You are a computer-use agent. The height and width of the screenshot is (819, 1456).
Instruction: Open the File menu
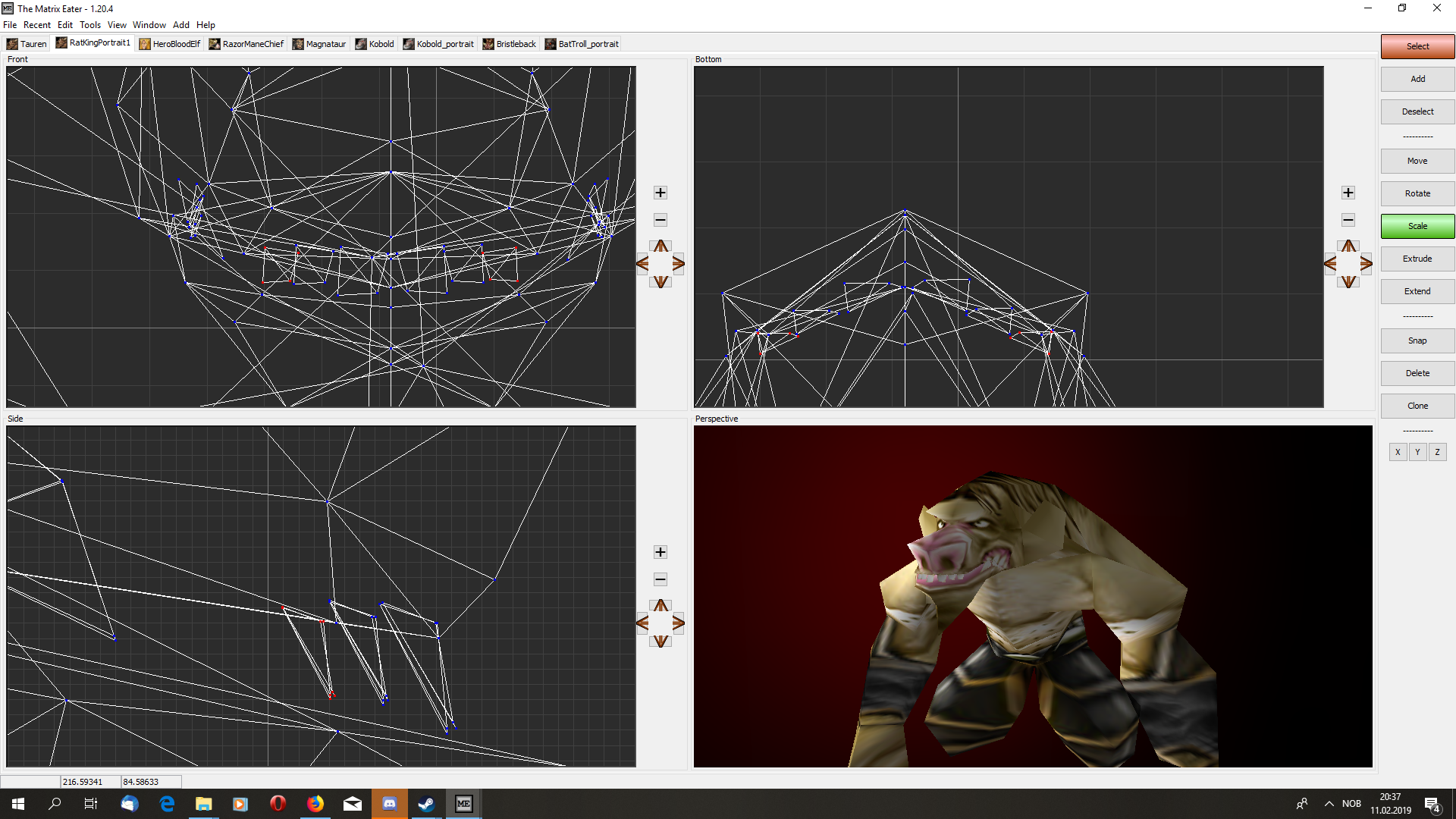(x=10, y=25)
